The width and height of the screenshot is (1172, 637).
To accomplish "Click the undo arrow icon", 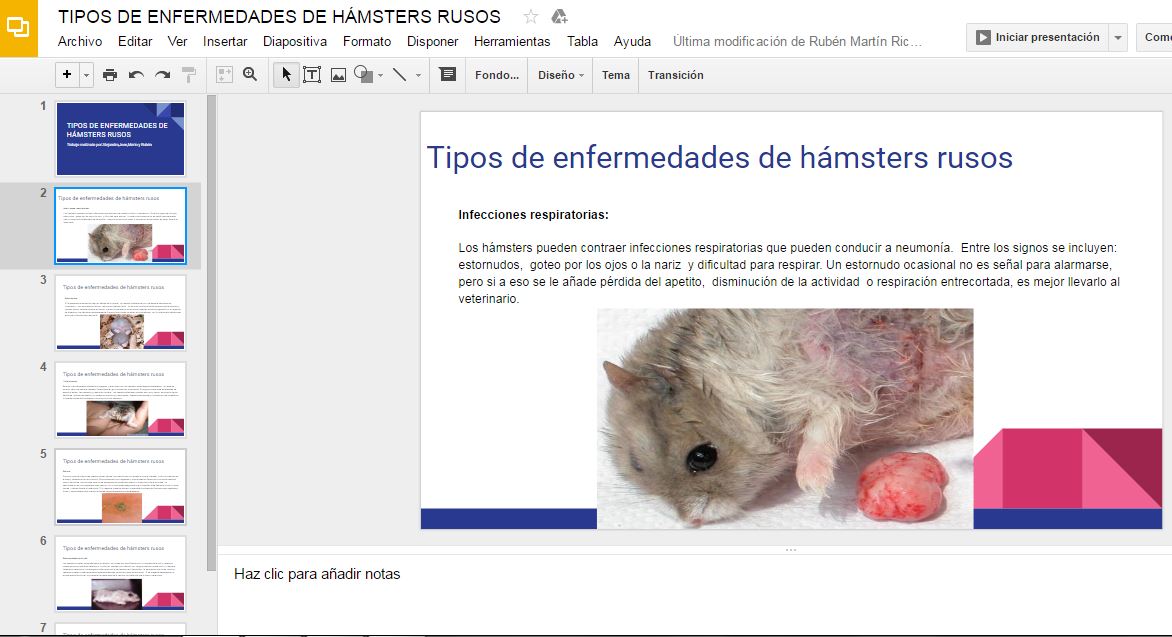I will point(136,75).
